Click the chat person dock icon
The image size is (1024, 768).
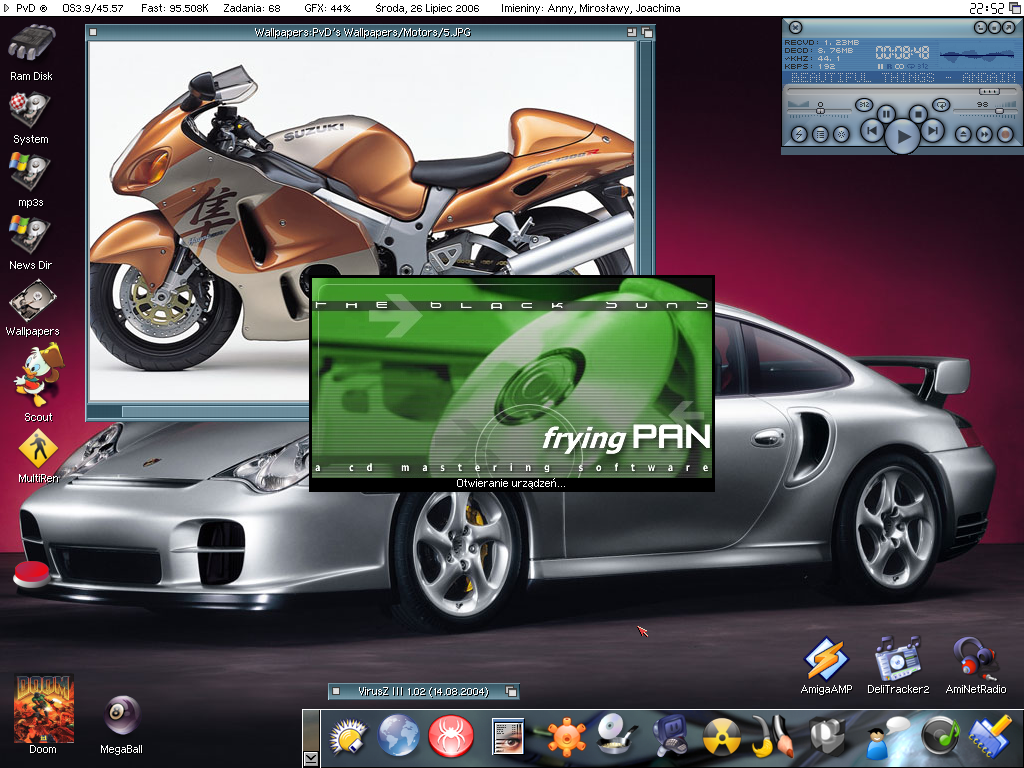click(x=887, y=737)
